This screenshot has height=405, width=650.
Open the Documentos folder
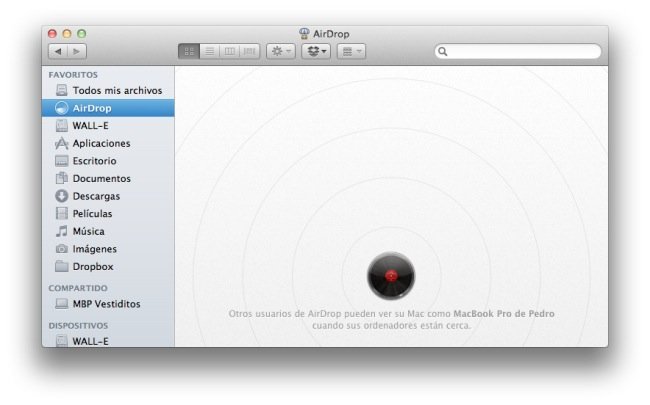[x=101, y=179]
